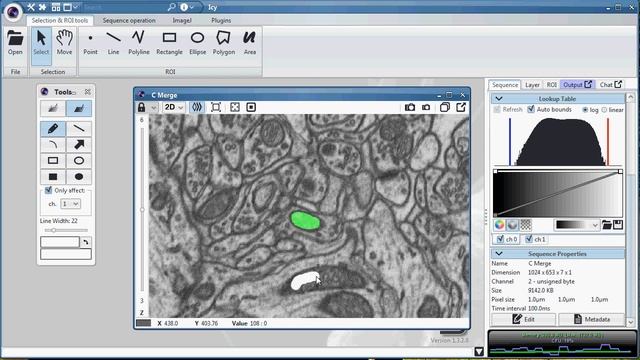The height and width of the screenshot is (360, 640).
Task: Pick the straight line tool in Tools panel
Action: (79, 129)
